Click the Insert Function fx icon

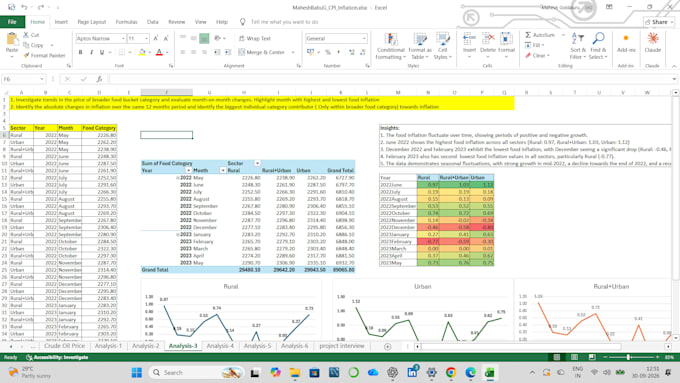tap(99, 79)
